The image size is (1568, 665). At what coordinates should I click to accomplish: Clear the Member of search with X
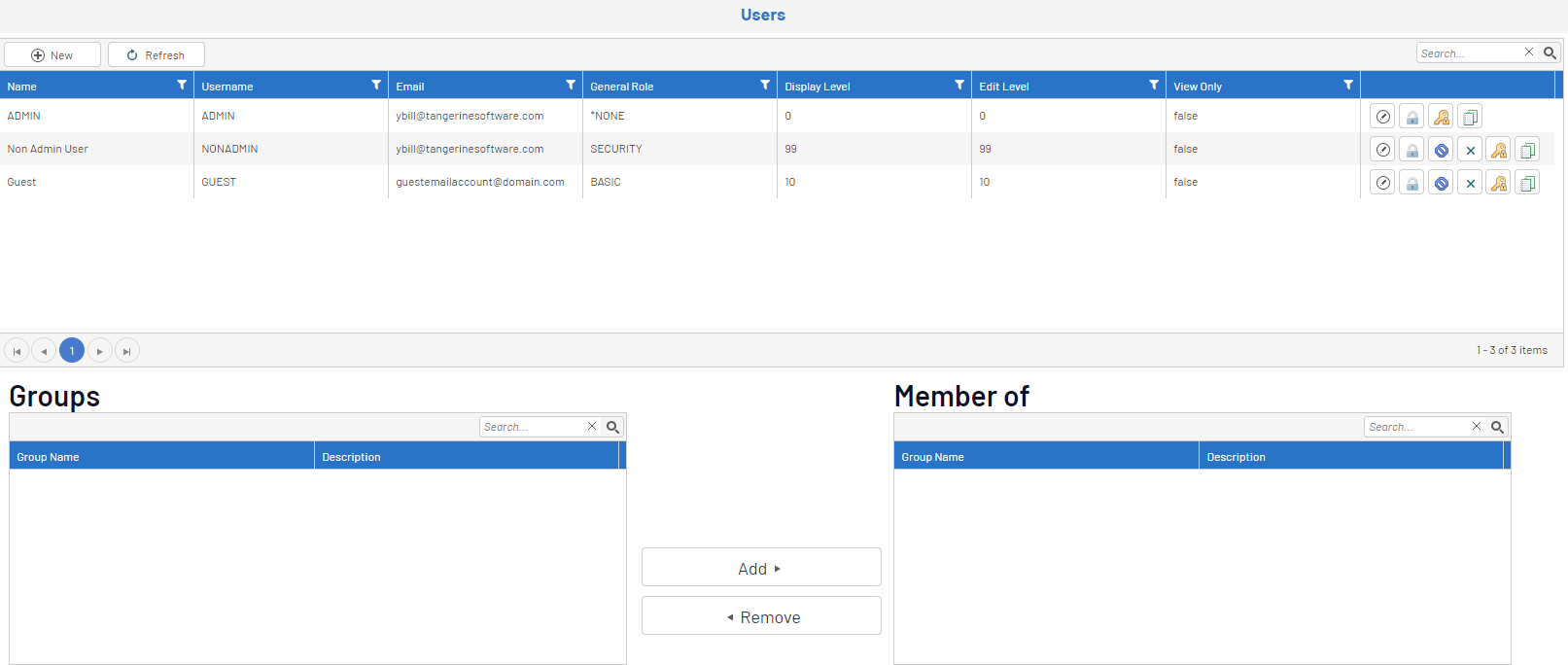(1477, 427)
